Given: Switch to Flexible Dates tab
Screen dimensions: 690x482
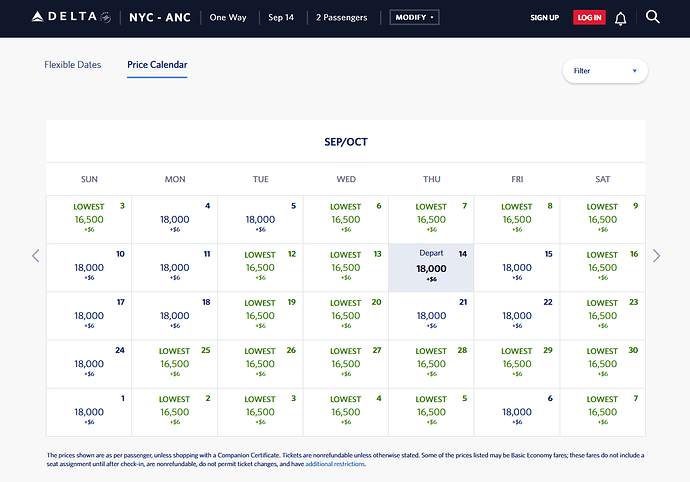Looking at the screenshot, I should (x=73, y=65).
